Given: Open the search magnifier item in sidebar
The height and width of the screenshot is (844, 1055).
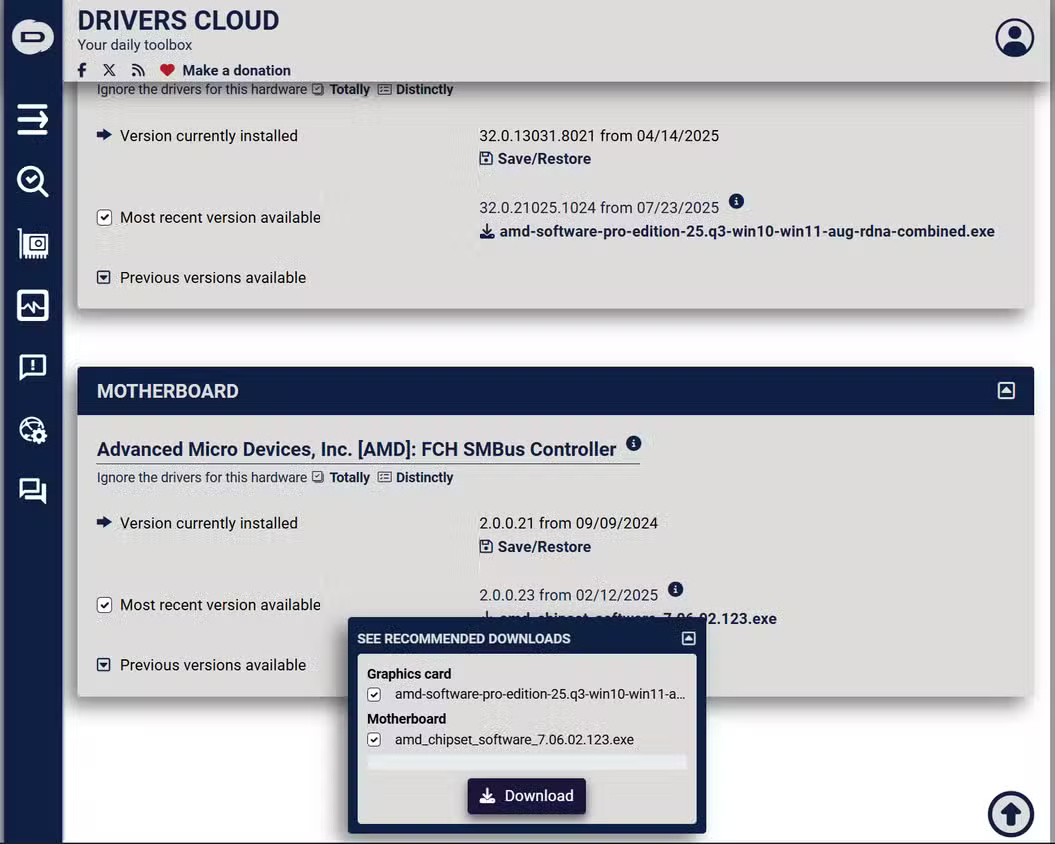Looking at the screenshot, I should coord(32,182).
